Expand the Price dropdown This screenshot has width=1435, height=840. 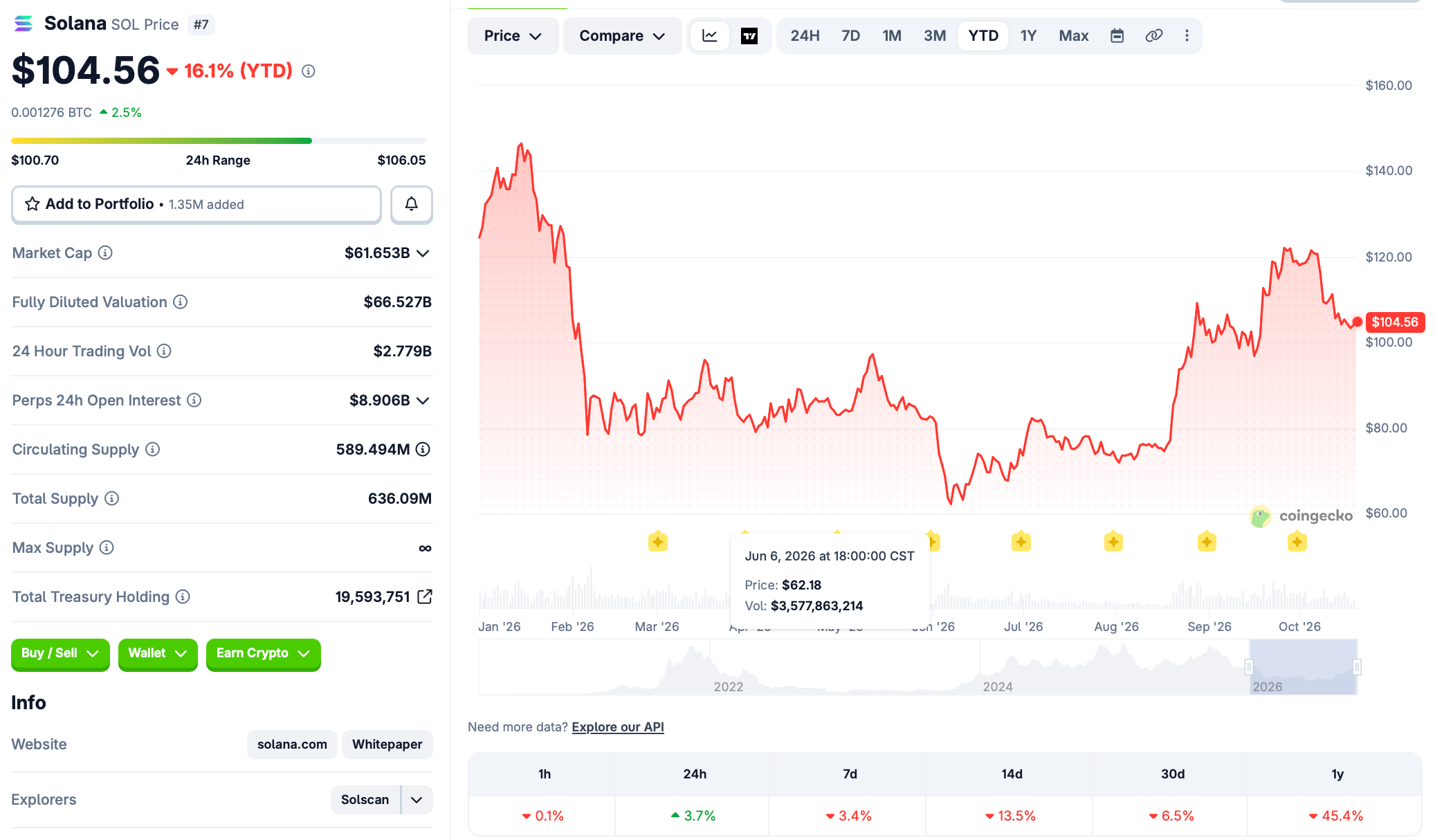pyautogui.click(x=513, y=36)
